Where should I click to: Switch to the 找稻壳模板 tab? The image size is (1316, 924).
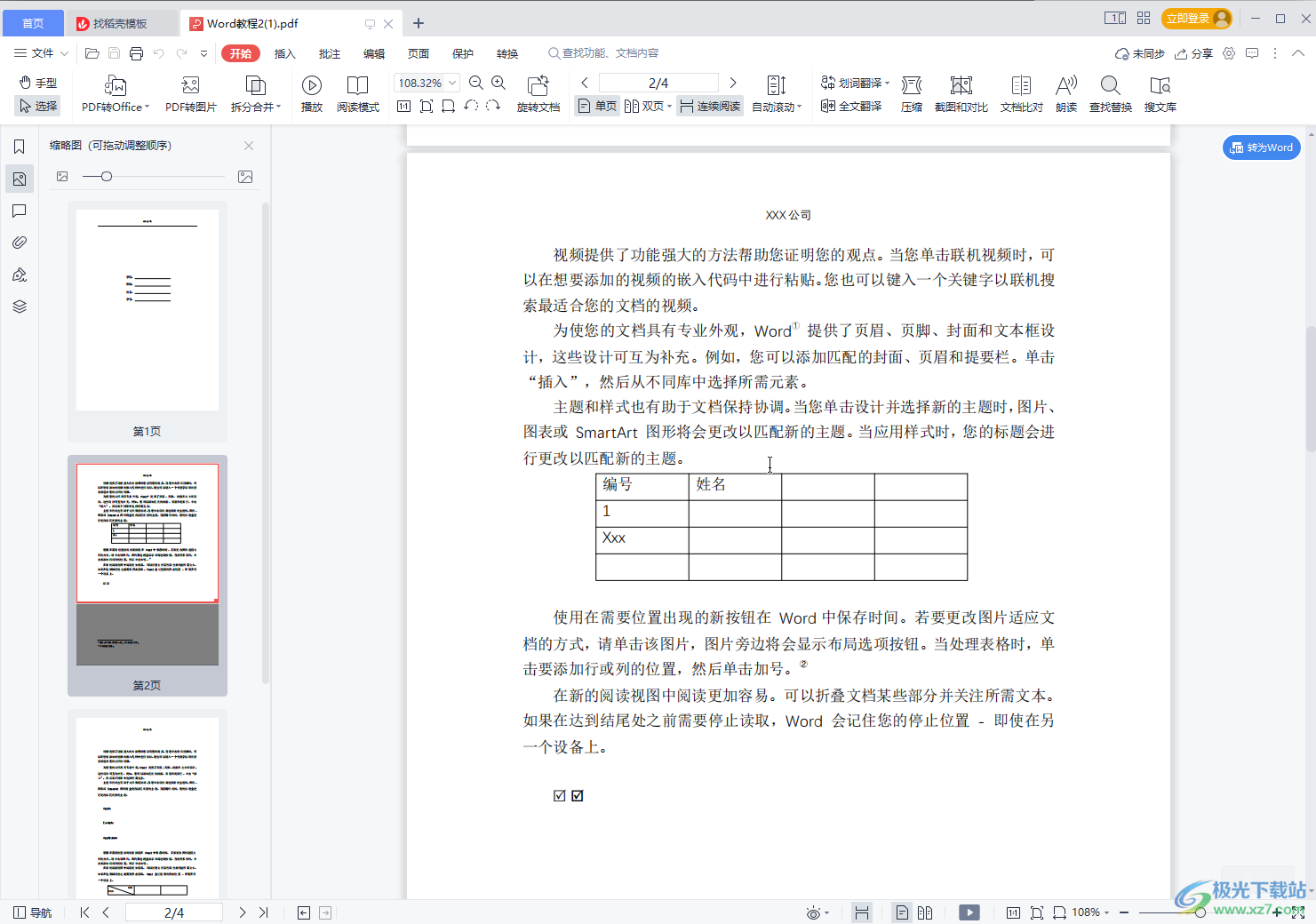click(121, 23)
